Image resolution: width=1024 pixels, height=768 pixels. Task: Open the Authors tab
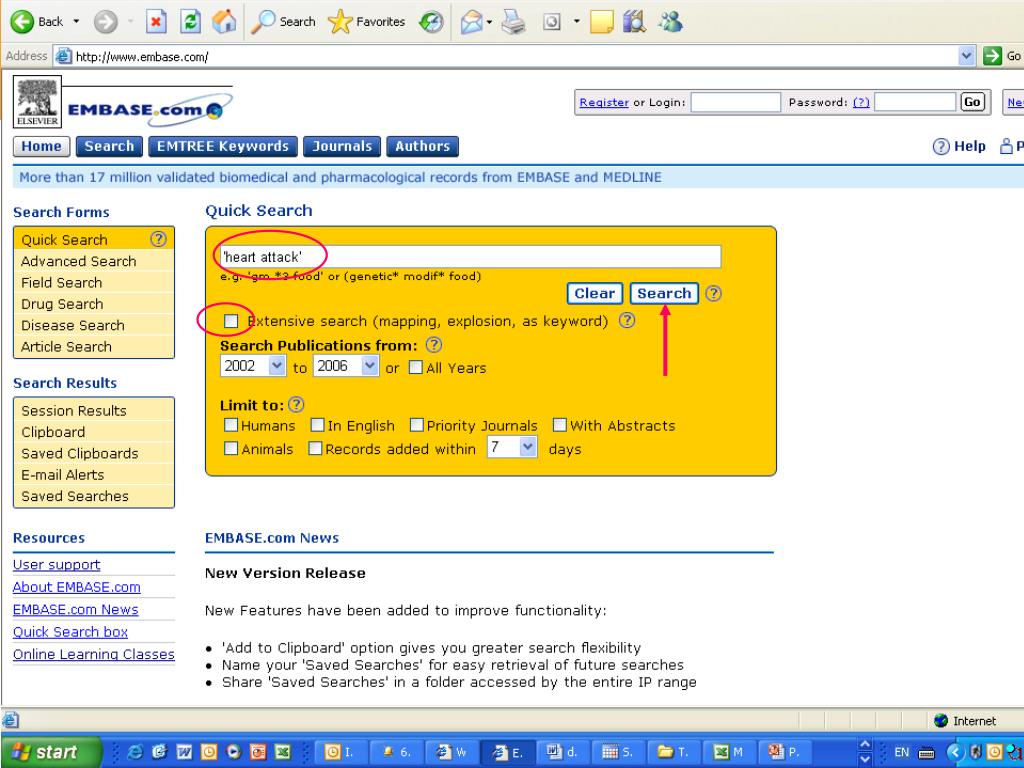point(423,146)
